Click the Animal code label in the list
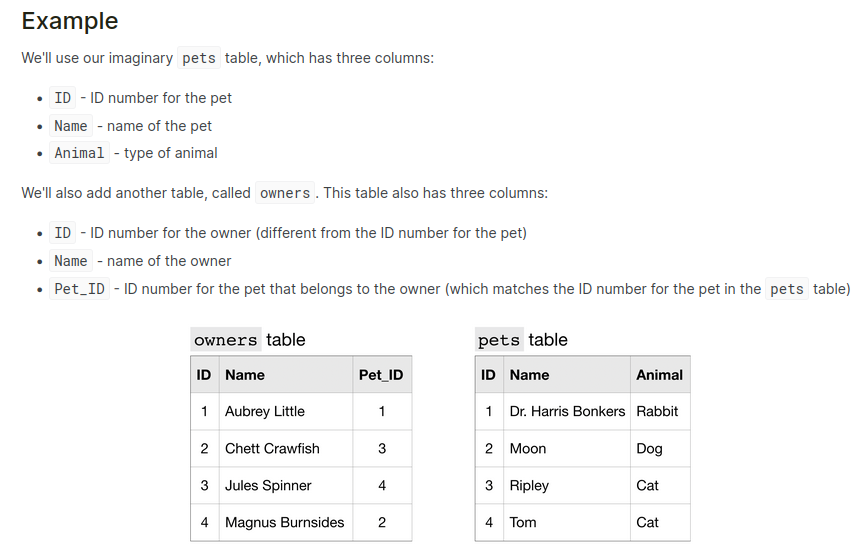The height and width of the screenshot is (552, 862). (x=79, y=153)
